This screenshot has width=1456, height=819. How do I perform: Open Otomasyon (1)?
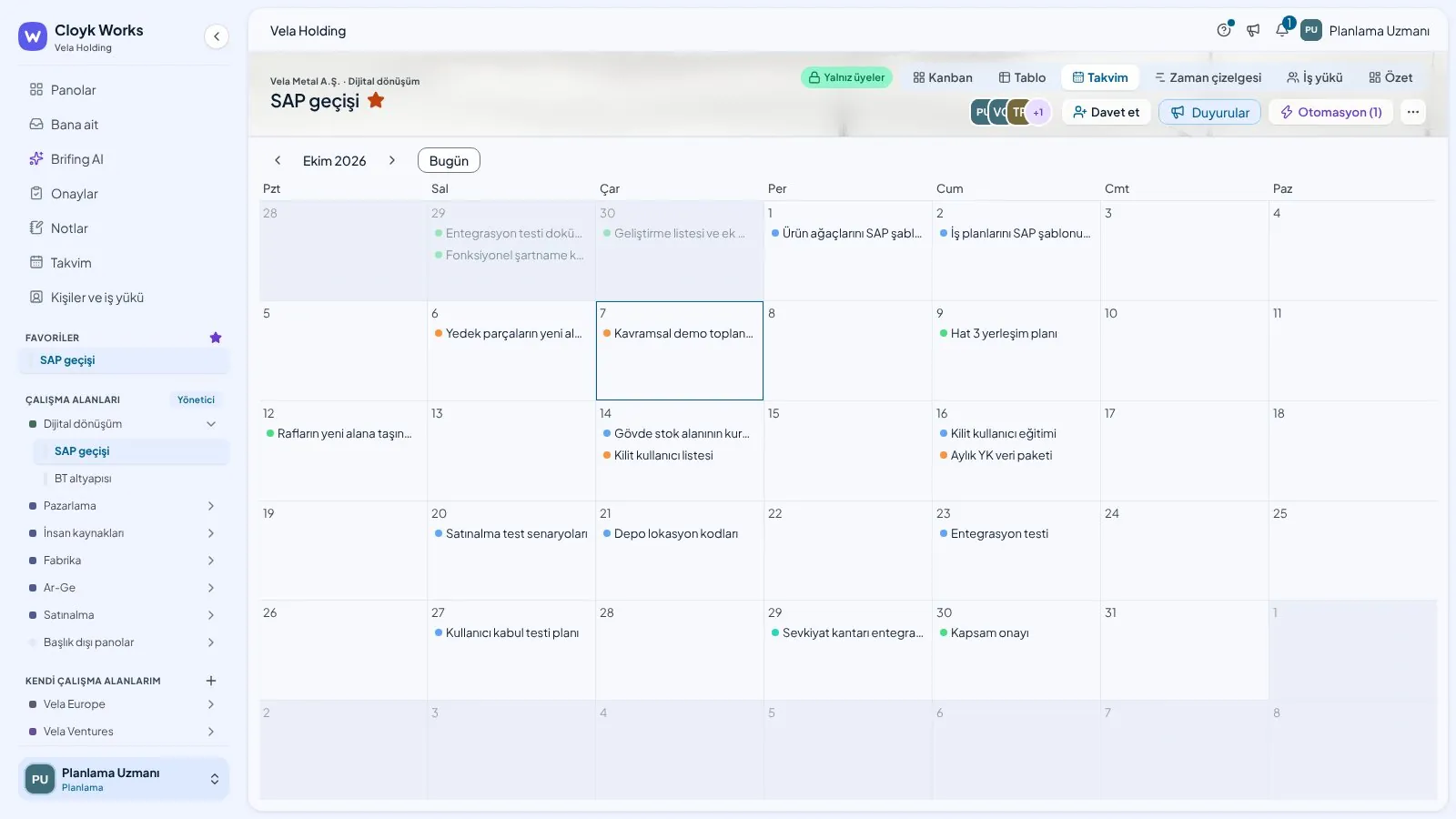click(x=1330, y=112)
